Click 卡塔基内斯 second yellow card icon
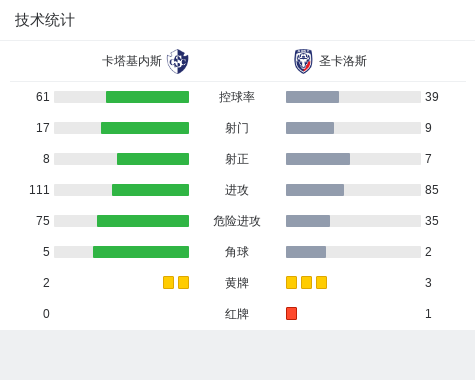475x380 pixels. (183, 283)
